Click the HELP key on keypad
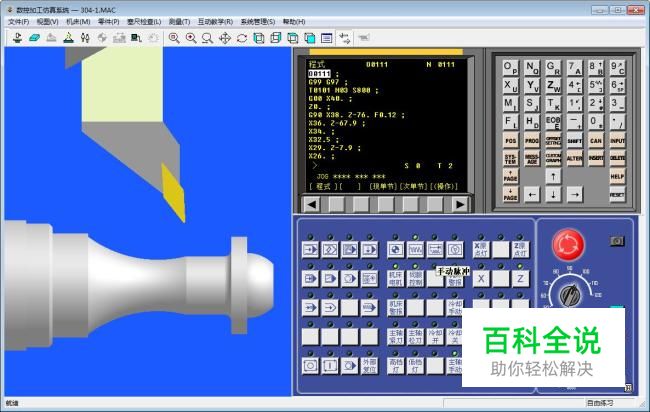This screenshot has width=650, height=412. click(x=617, y=176)
